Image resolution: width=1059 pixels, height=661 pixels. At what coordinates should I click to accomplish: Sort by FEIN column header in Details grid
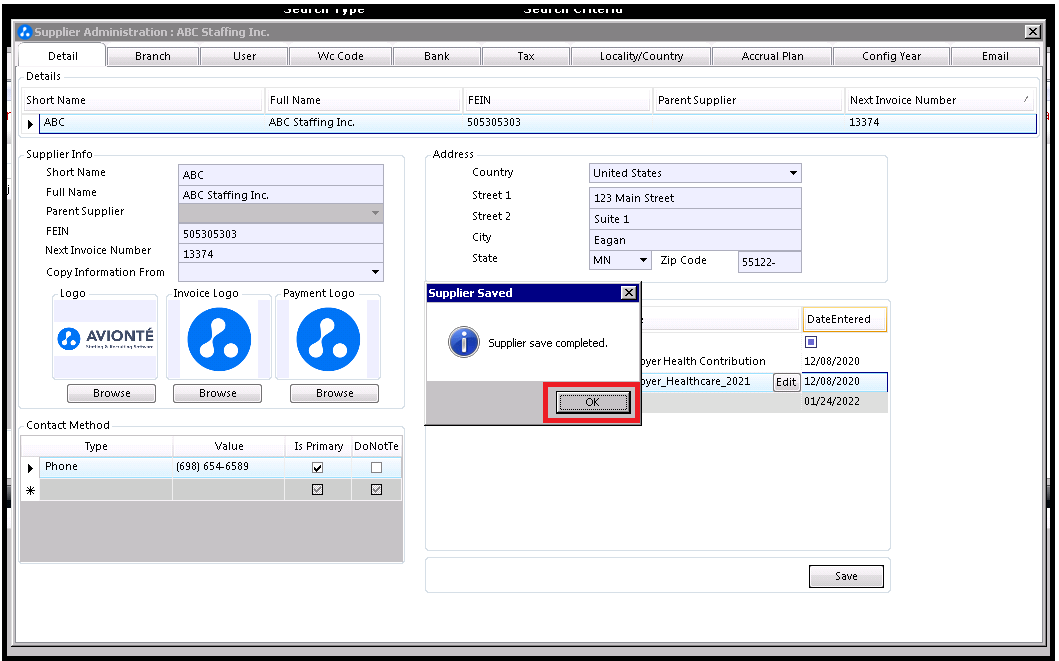pos(557,100)
